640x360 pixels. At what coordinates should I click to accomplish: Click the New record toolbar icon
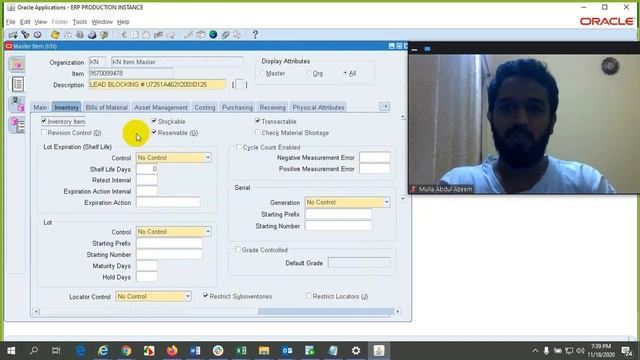(x=13, y=35)
